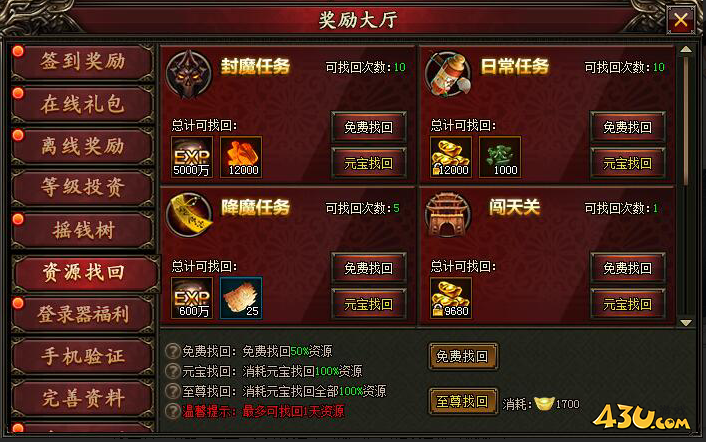Close the 奖励大厅 window
Image resolution: width=706 pixels, height=442 pixels.
click(681, 20)
